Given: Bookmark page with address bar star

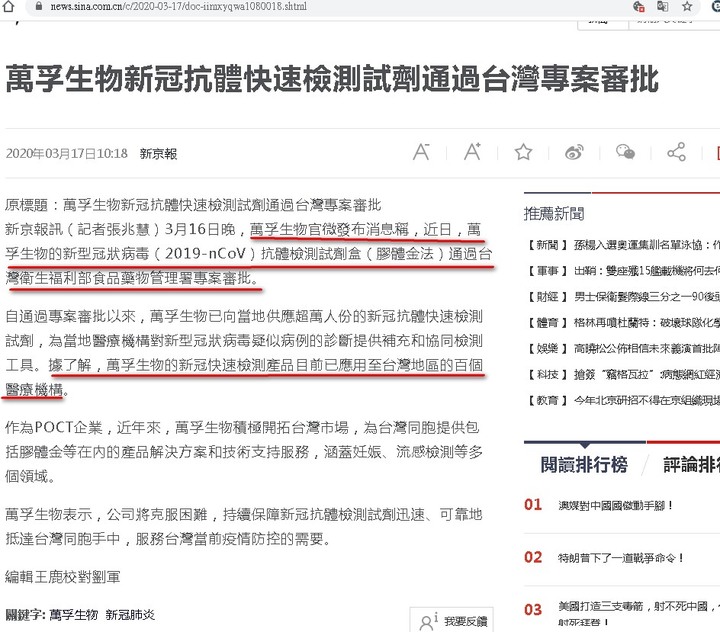Looking at the screenshot, I should tap(687, 6).
